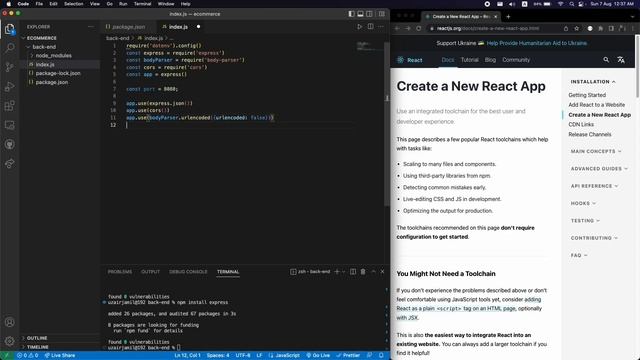This screenshot has width=640, height=360.
Task: Expand the TIMELINE section
Action: (x=23, y=347)
